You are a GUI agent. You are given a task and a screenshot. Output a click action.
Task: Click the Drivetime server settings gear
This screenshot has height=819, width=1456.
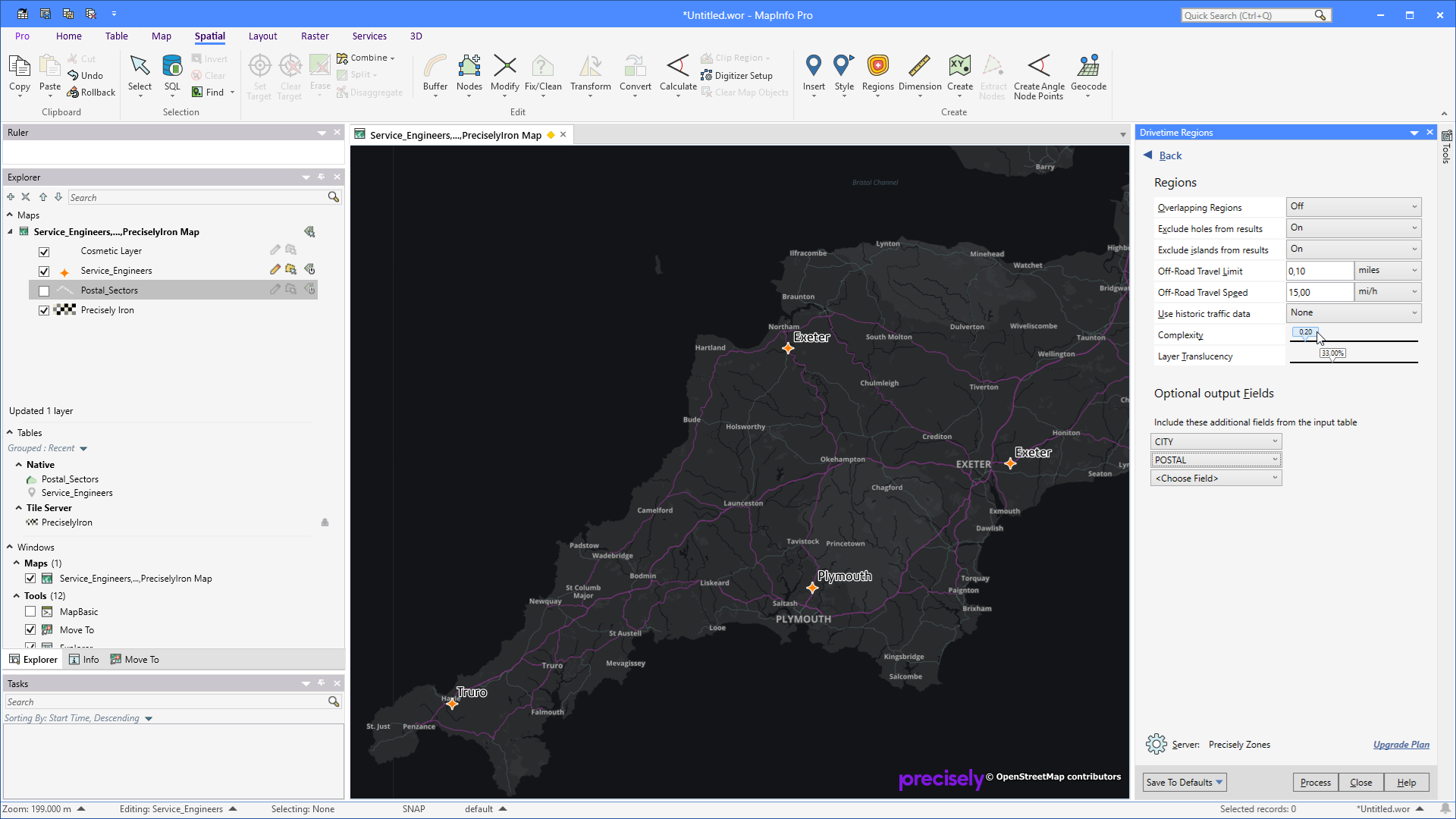[x=1156, y=744]
